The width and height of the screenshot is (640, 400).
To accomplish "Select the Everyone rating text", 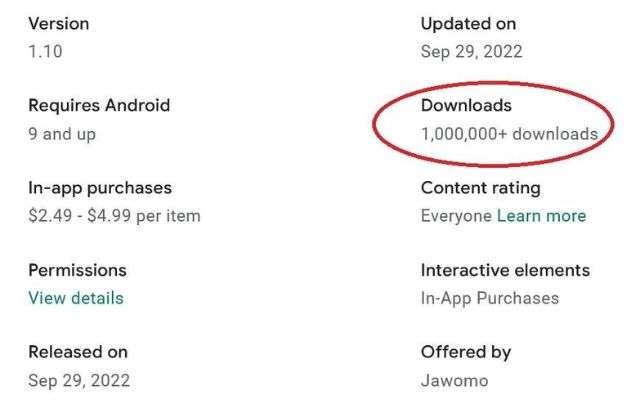I will pyautogui.click(x=456, y=216).
